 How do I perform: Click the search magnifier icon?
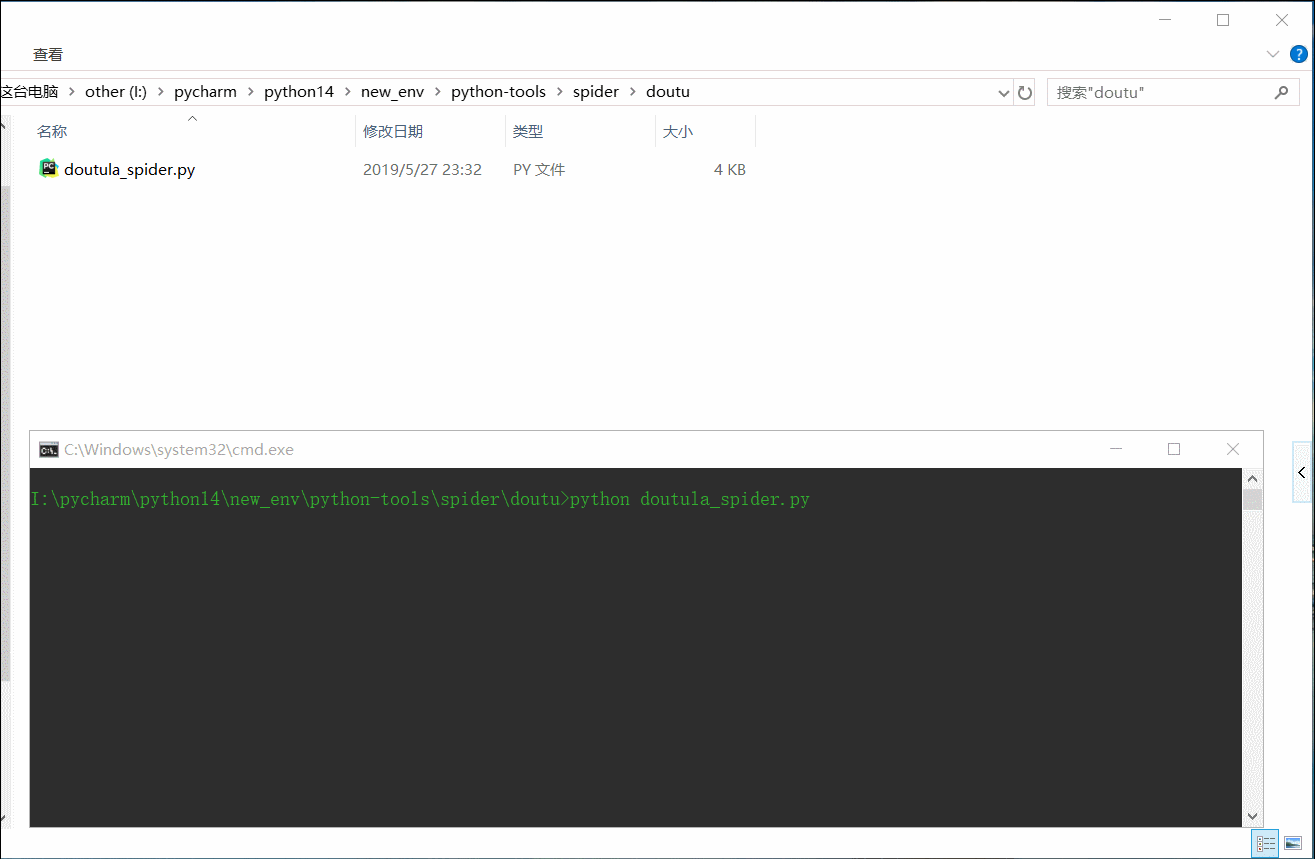(x=1281, y=92)
